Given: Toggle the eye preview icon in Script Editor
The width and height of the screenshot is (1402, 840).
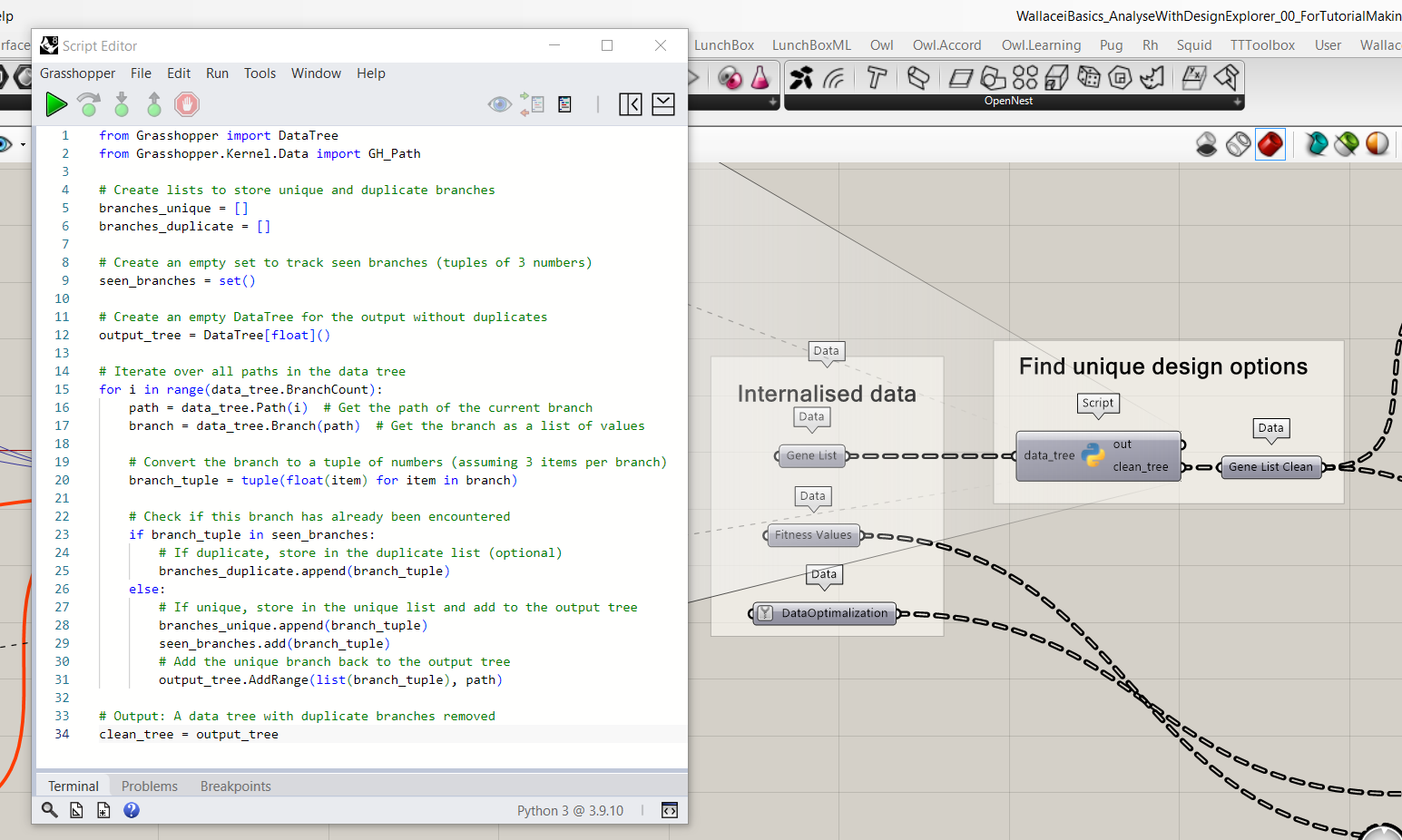Looking at the screenshot, I should pyautogui.click(x=500, y=104).
